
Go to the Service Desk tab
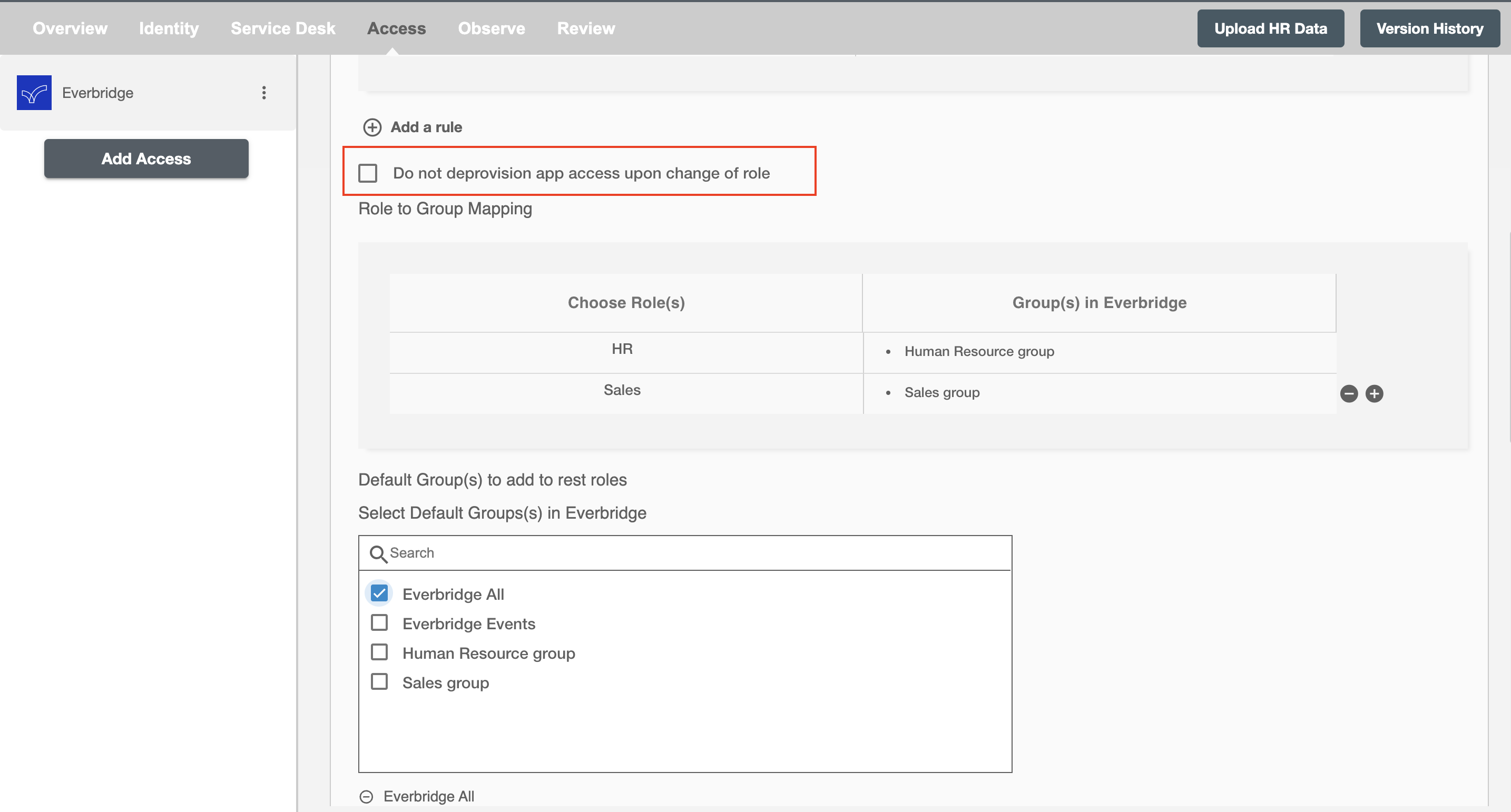(x=283, y=28)
